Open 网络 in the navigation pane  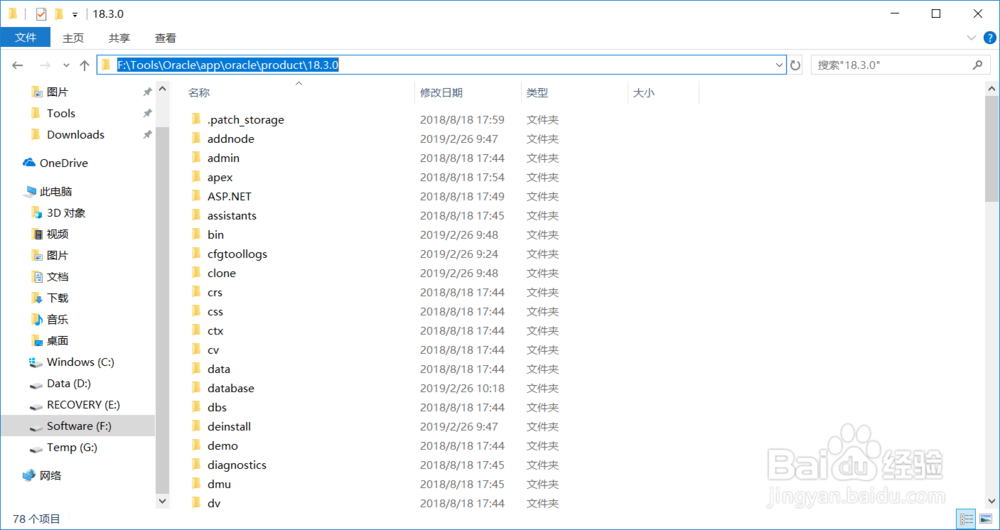point(50,475)
